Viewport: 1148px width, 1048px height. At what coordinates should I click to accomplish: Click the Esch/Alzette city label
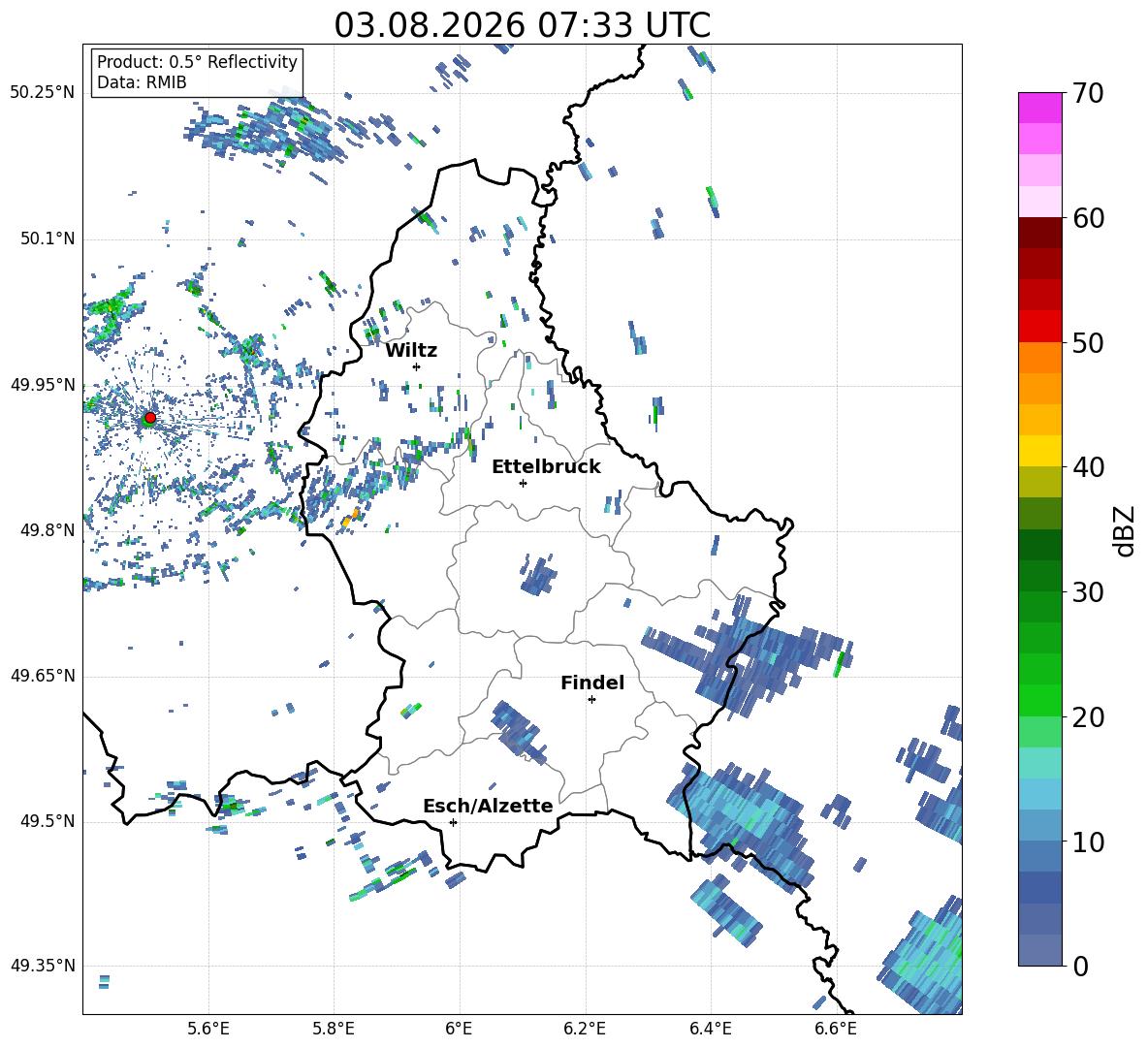488,806
